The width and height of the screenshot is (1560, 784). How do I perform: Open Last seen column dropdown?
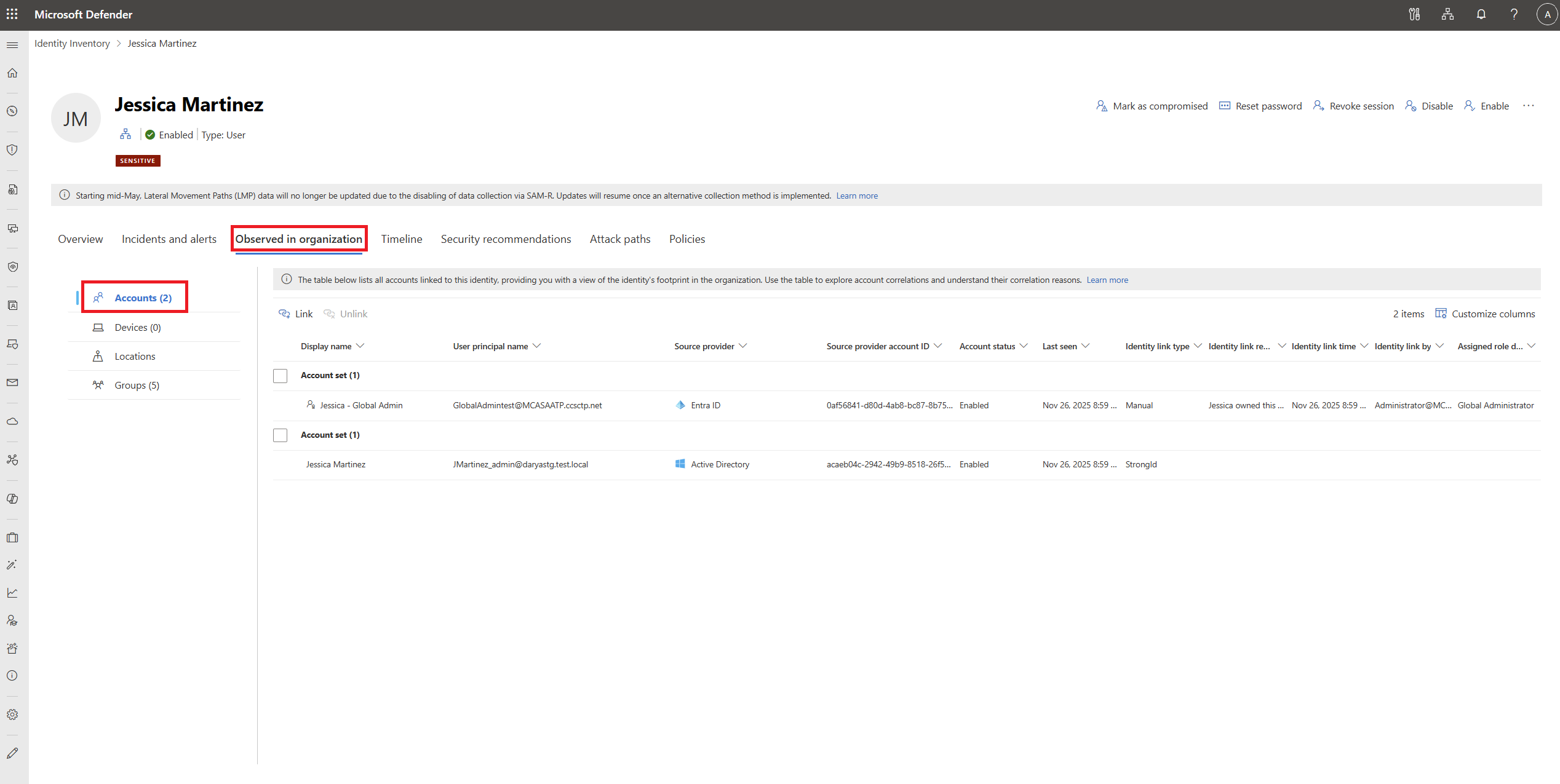(1086, 346)
